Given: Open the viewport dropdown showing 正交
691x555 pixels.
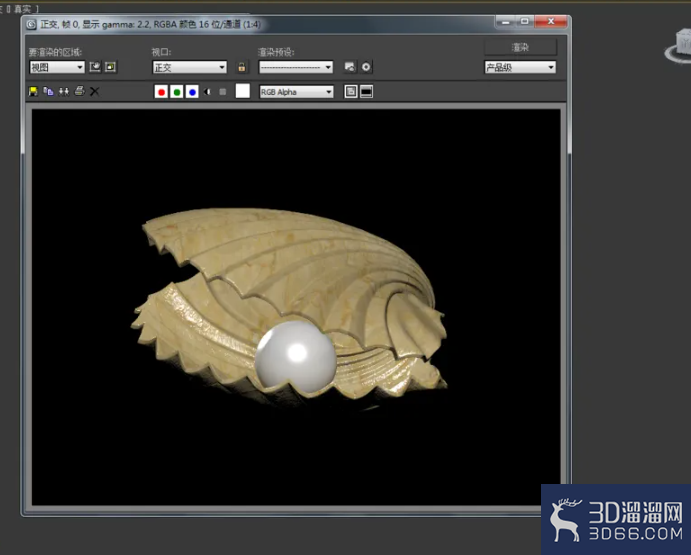Looking at the screenshot, I should pos(189,67).
